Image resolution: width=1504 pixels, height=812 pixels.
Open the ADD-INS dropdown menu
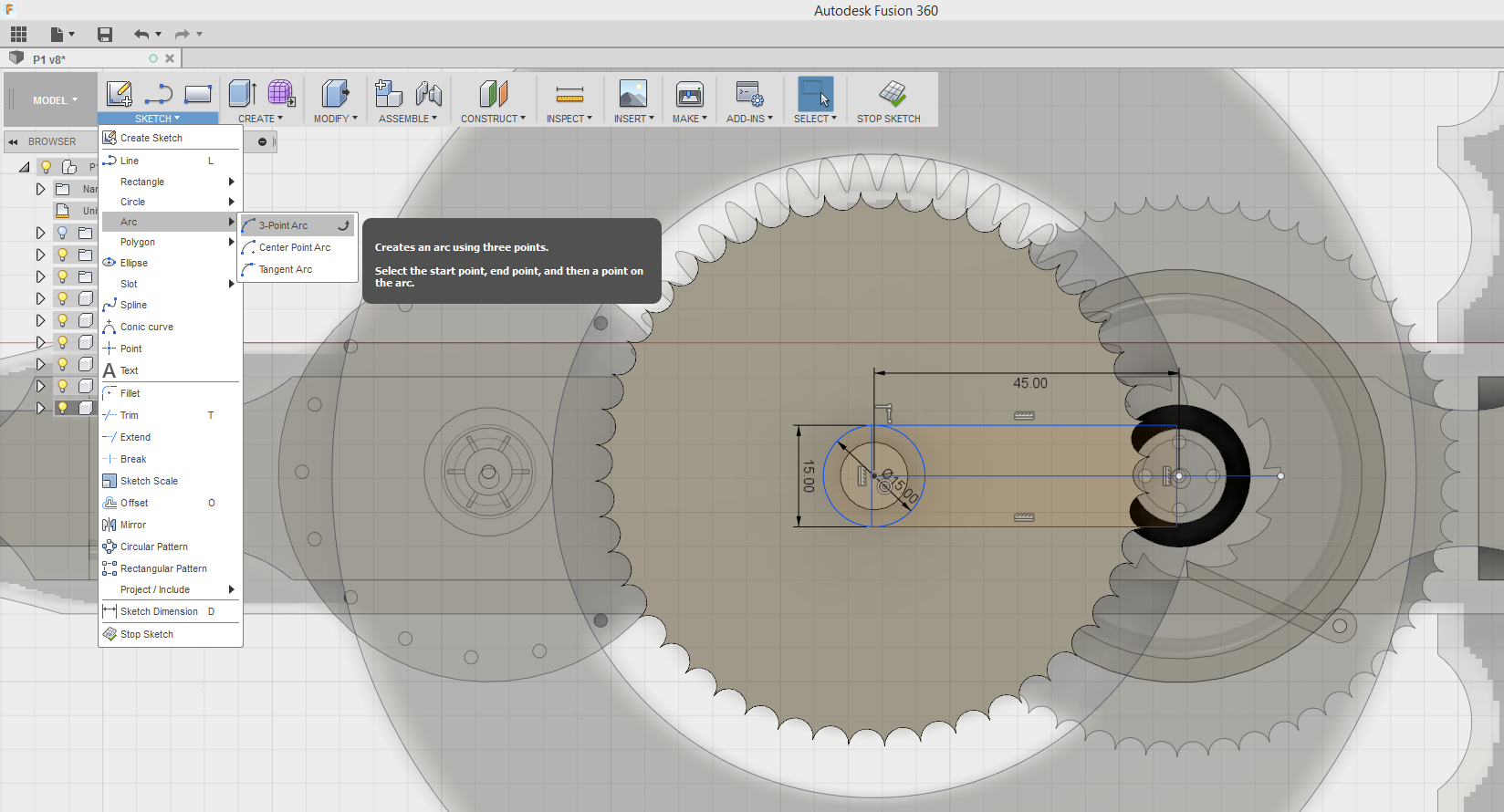tap(749, 119)
